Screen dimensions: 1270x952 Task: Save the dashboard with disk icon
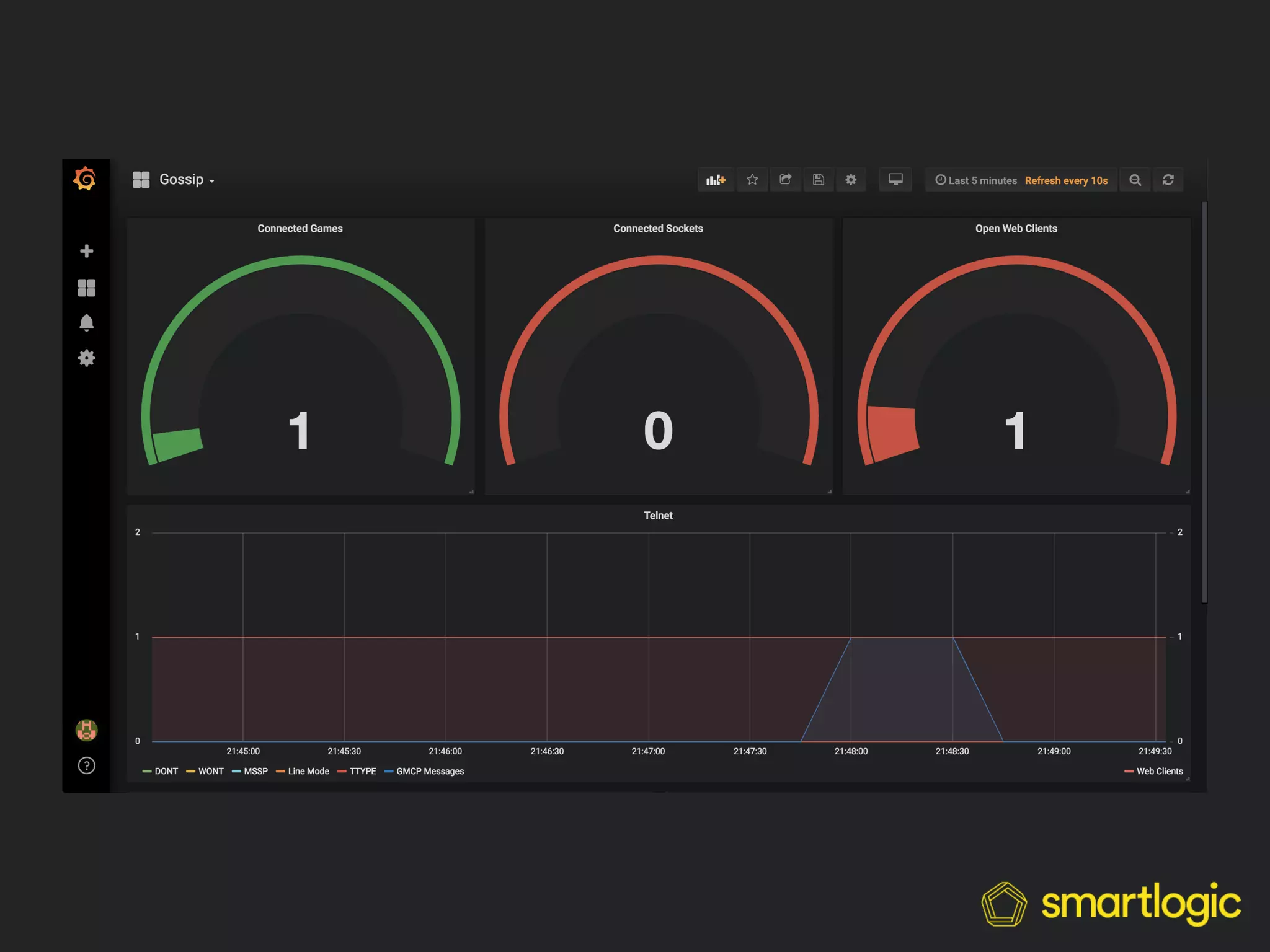click(819, 180)
